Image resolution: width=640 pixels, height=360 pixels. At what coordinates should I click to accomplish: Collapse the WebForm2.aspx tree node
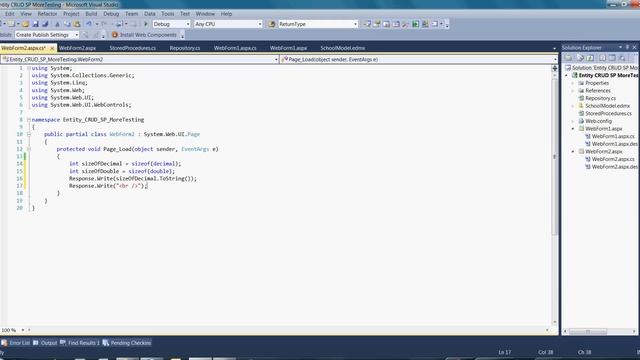tap(573, 151)
